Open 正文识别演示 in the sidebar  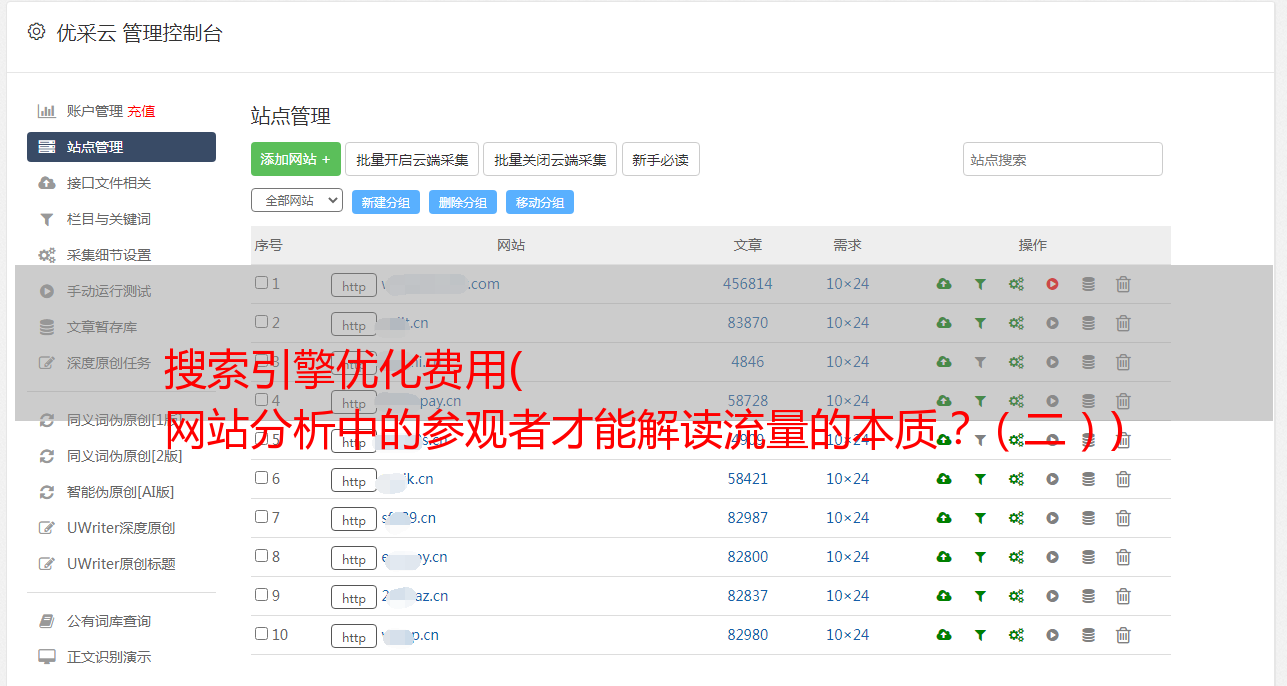click(109, 657)
